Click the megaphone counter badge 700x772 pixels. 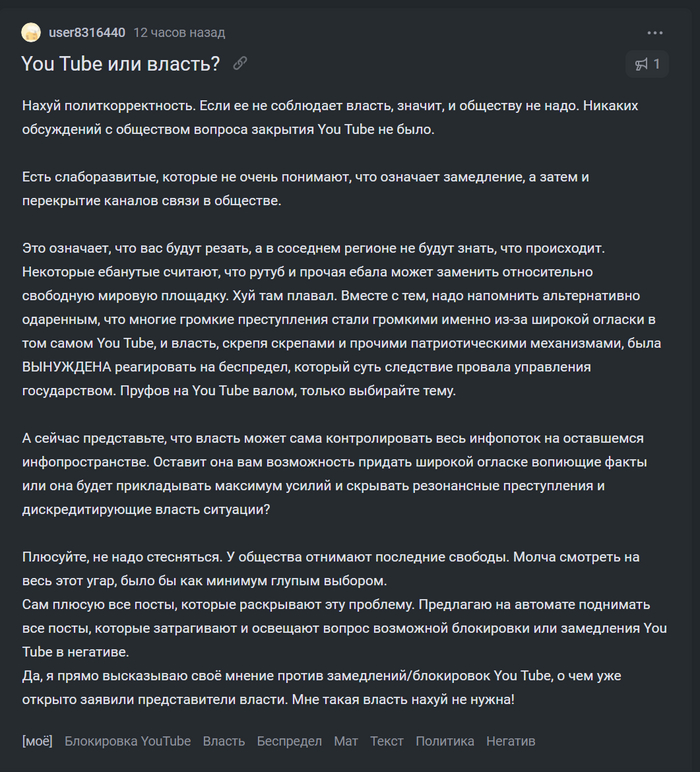coord(647,64)
